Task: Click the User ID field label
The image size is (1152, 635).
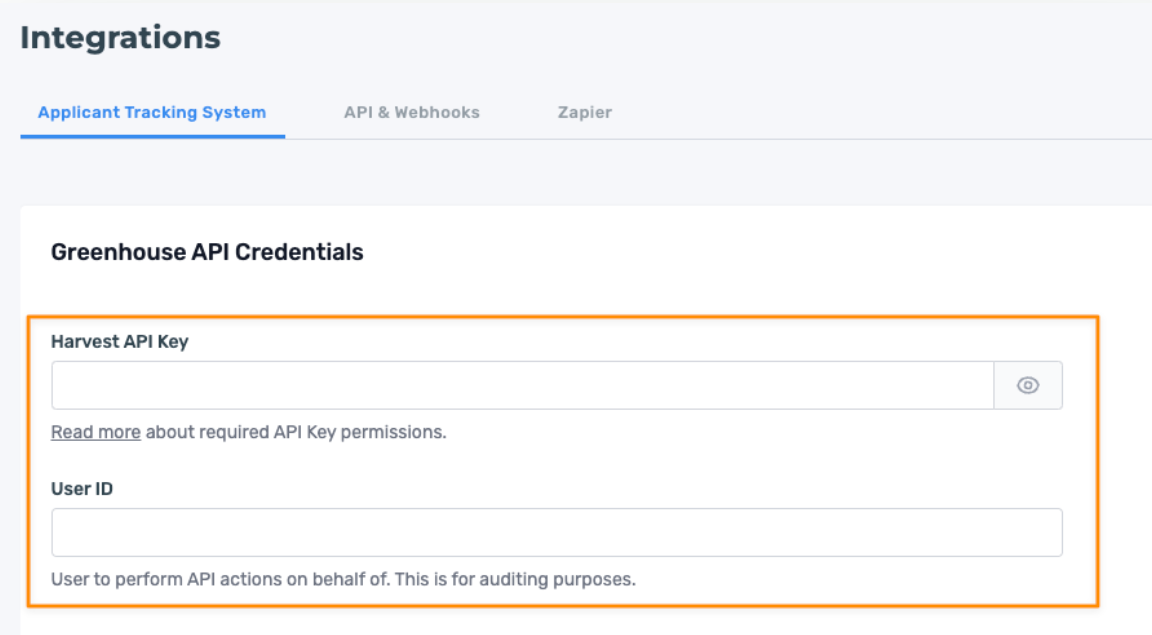Action: (82, 489)
